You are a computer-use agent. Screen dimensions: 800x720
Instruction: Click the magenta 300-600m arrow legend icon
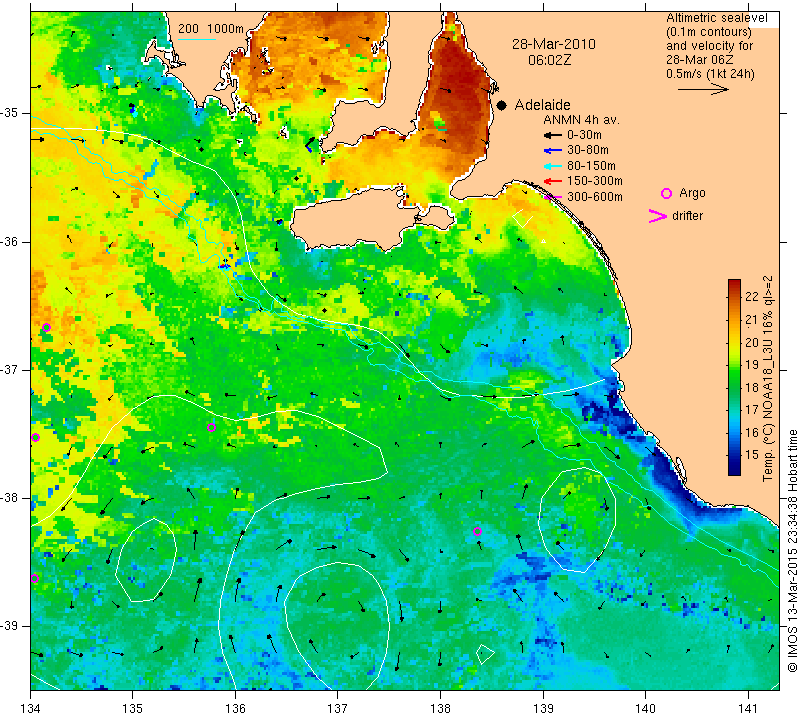point(553,197)
